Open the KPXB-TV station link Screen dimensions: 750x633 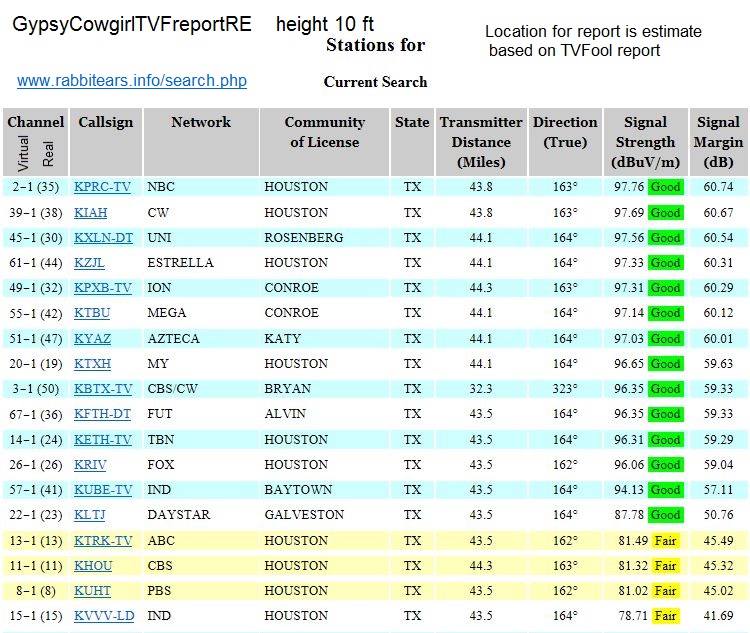tap(102, 288)
